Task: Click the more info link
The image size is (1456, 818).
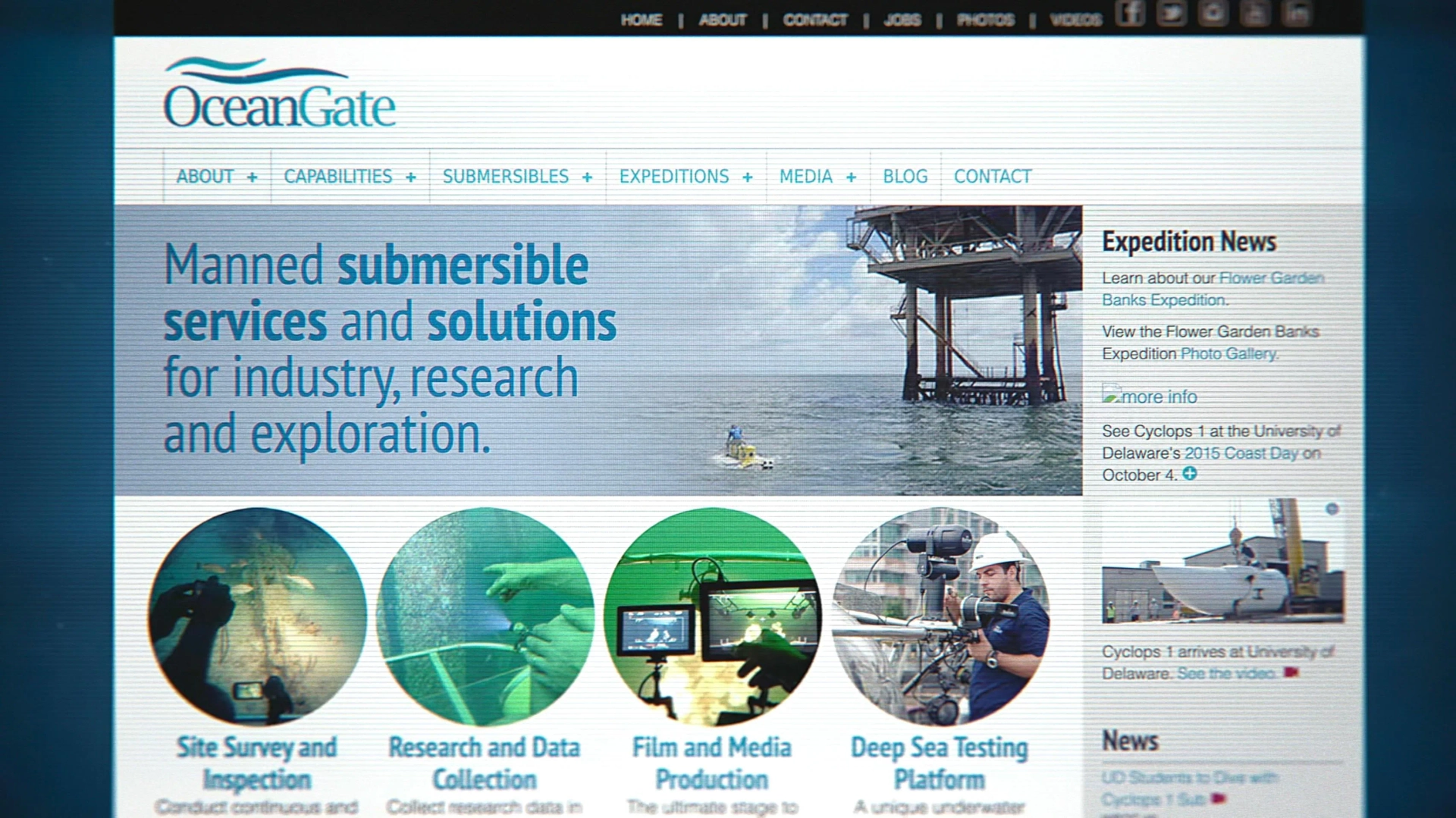Action: (1159, 396)
